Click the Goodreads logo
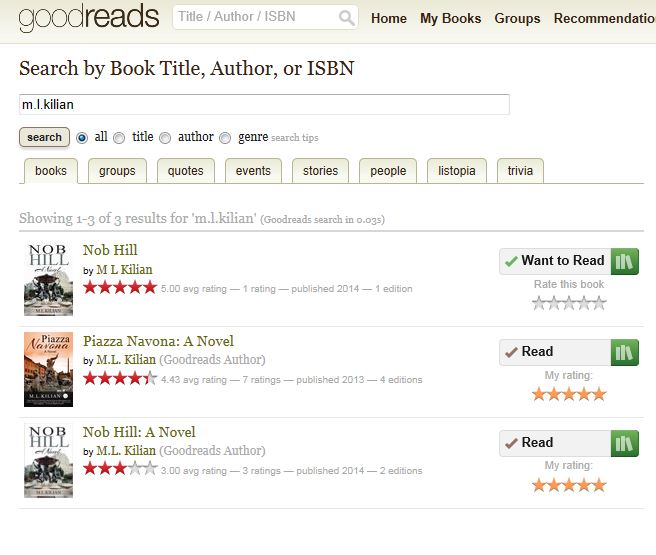This screenshot has width=656, height=555. pos(88,18)
